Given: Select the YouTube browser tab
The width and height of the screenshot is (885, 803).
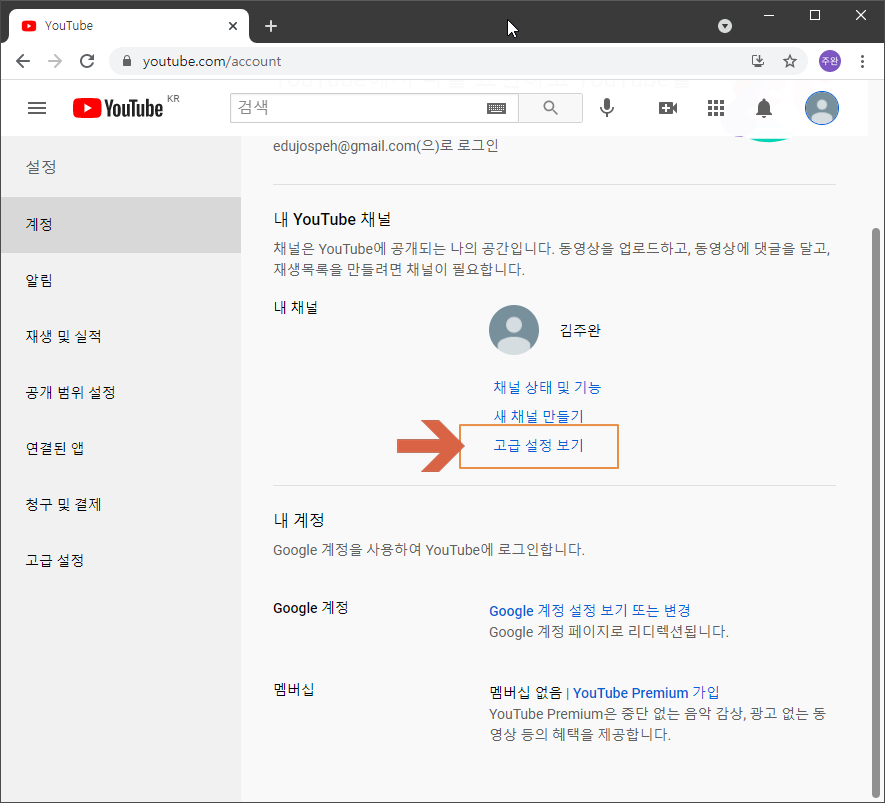Looking at the screenshot, I should click(x=129, y=26).
